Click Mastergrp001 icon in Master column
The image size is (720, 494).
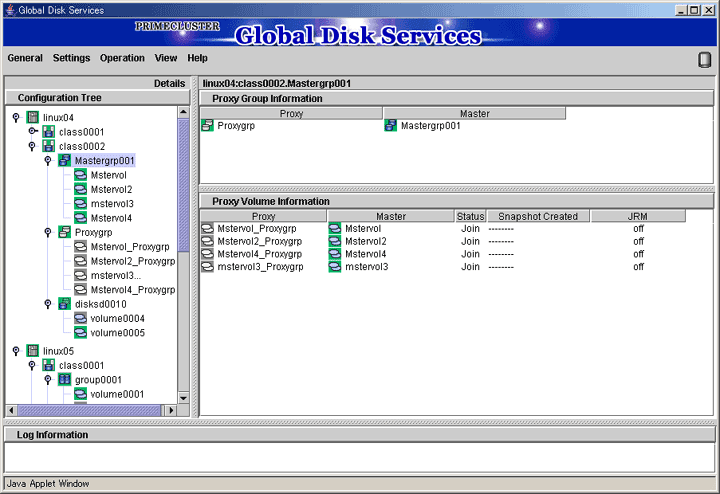pos(391,125)
